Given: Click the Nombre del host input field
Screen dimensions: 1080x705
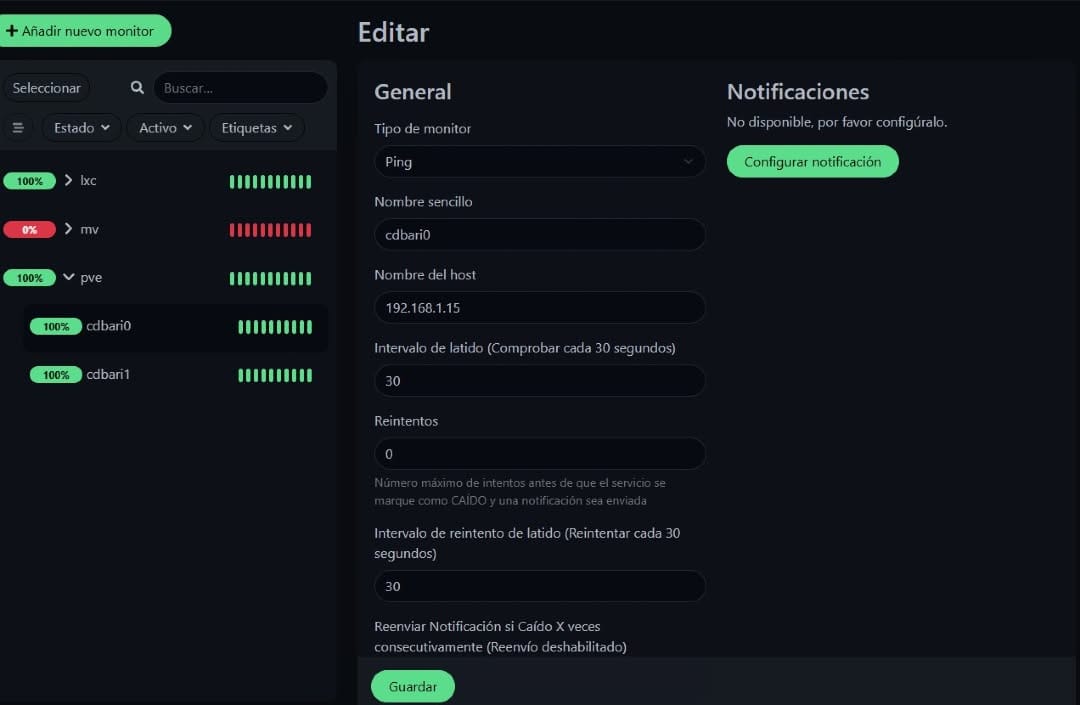Looking at the screenshot, I should tap(539, 308).
